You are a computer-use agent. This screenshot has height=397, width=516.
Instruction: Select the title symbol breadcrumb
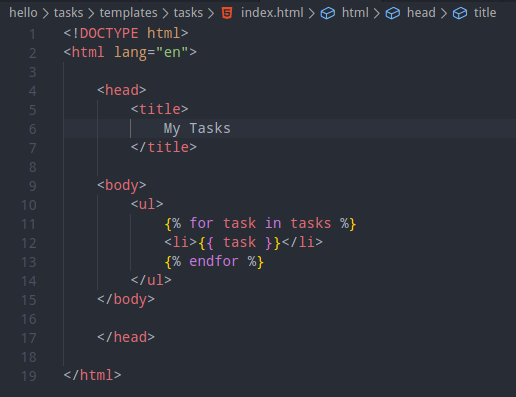coord(485,13)
